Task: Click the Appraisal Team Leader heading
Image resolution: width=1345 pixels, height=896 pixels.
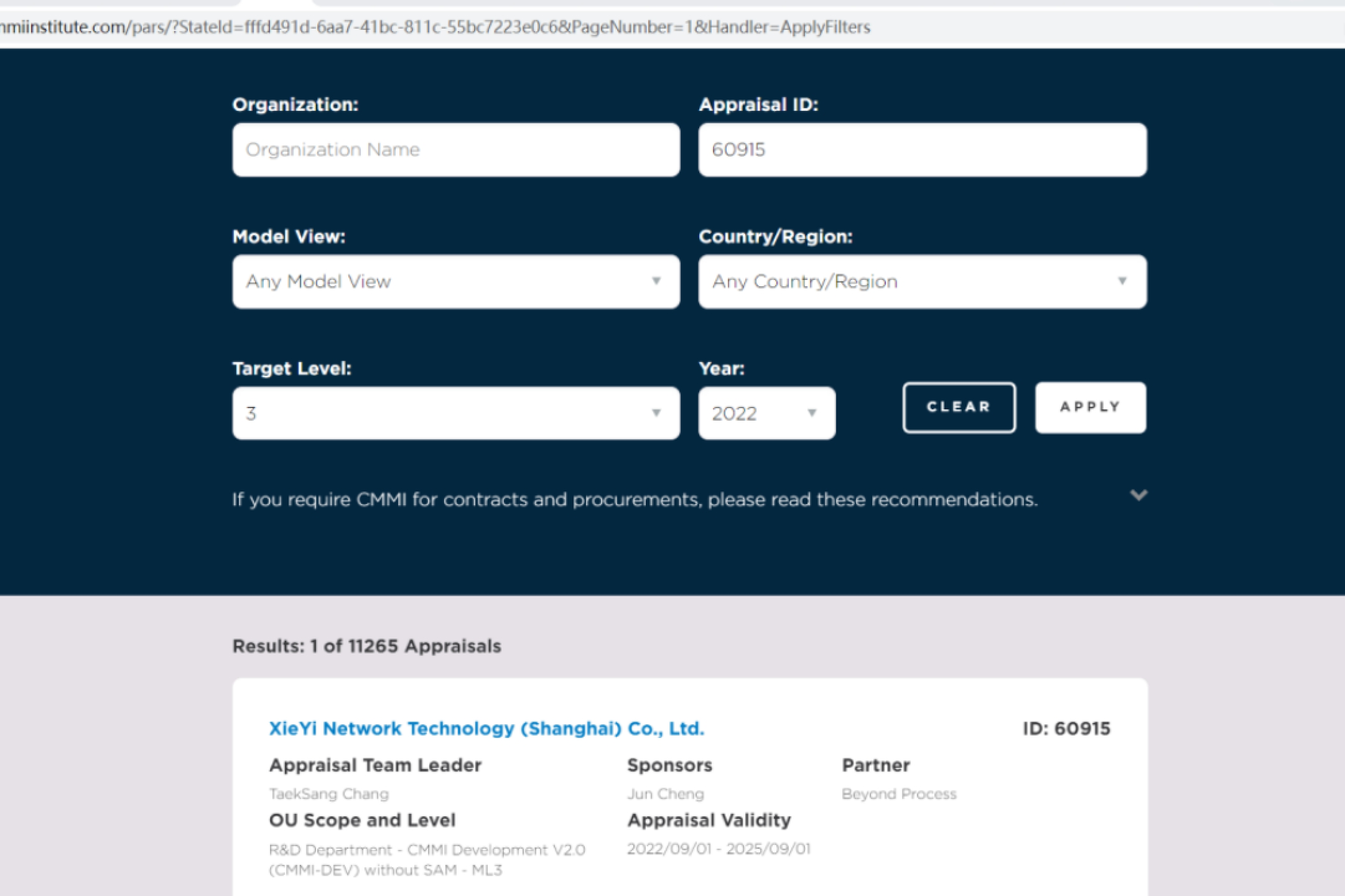Action: [375, 765]
